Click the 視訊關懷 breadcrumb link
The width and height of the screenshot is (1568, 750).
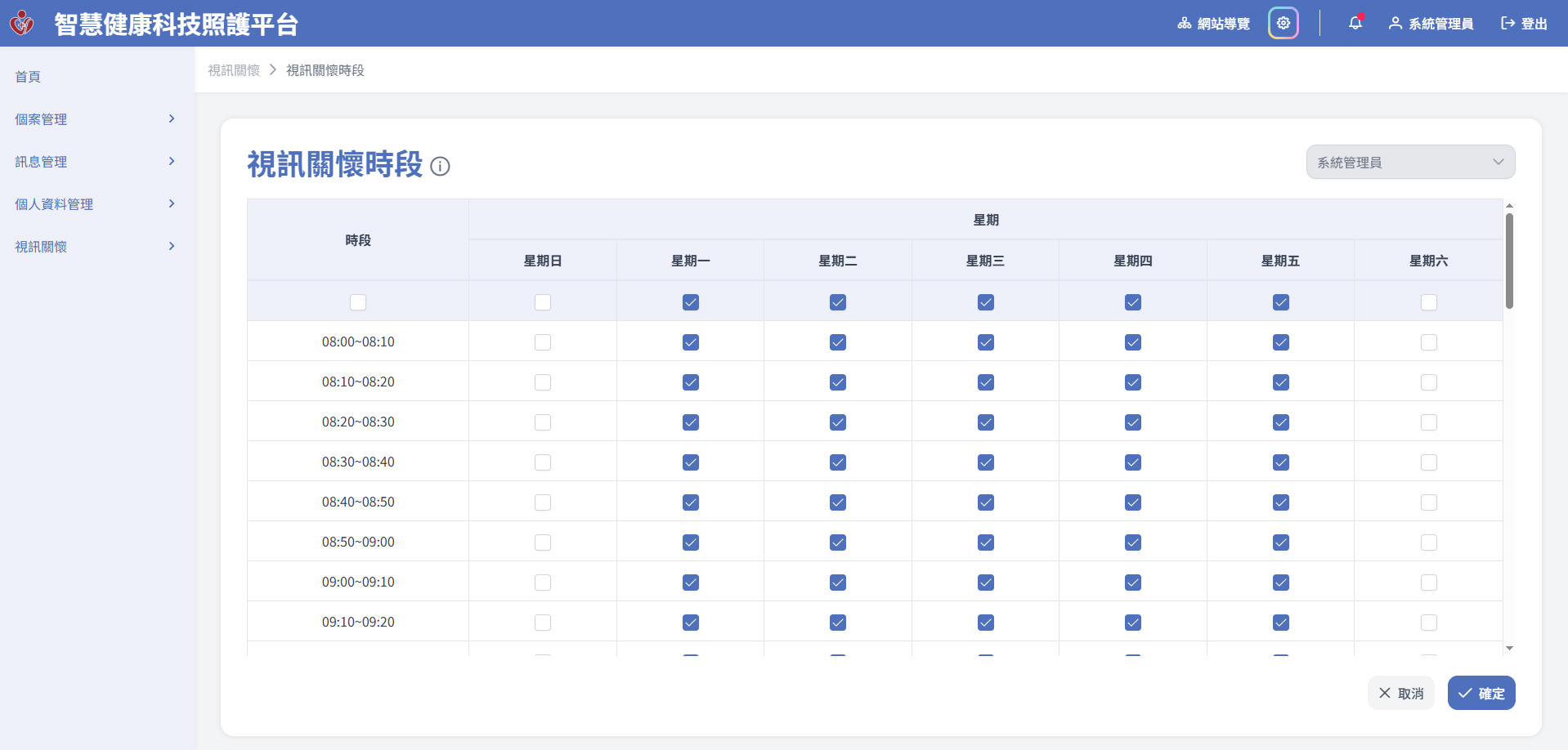pos(234,70)
